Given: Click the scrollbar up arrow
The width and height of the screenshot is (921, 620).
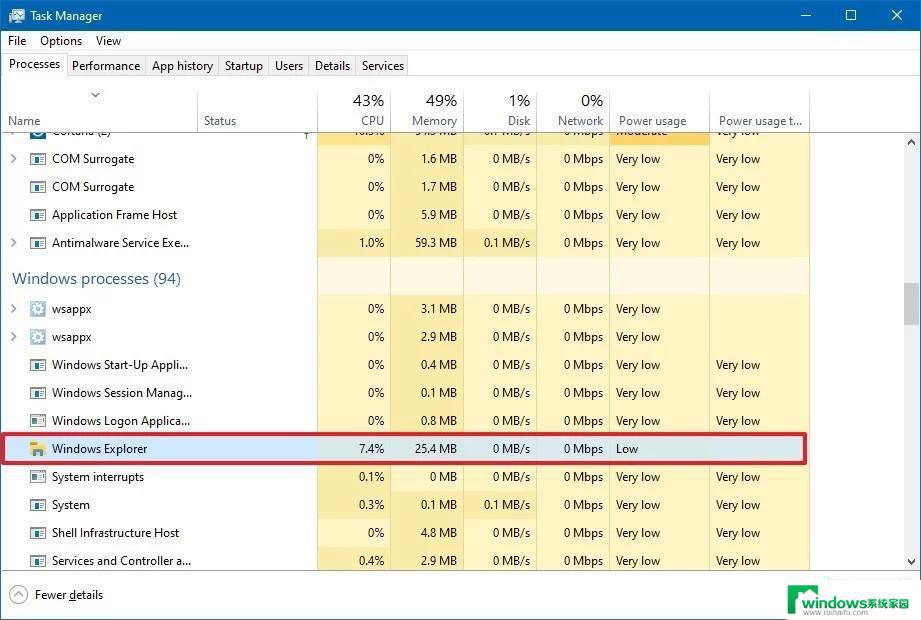Looking at the screenshot, I should (x=911, y=141).
